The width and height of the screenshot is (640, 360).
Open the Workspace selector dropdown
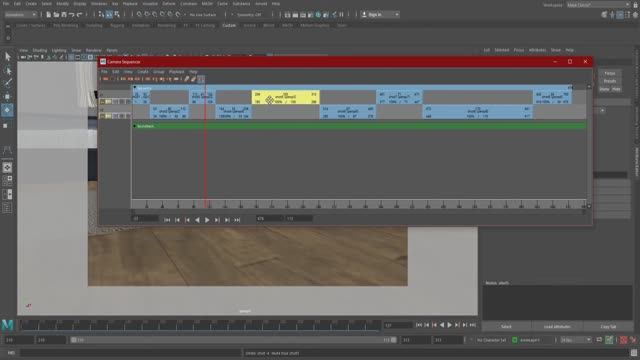pos(598,5)
